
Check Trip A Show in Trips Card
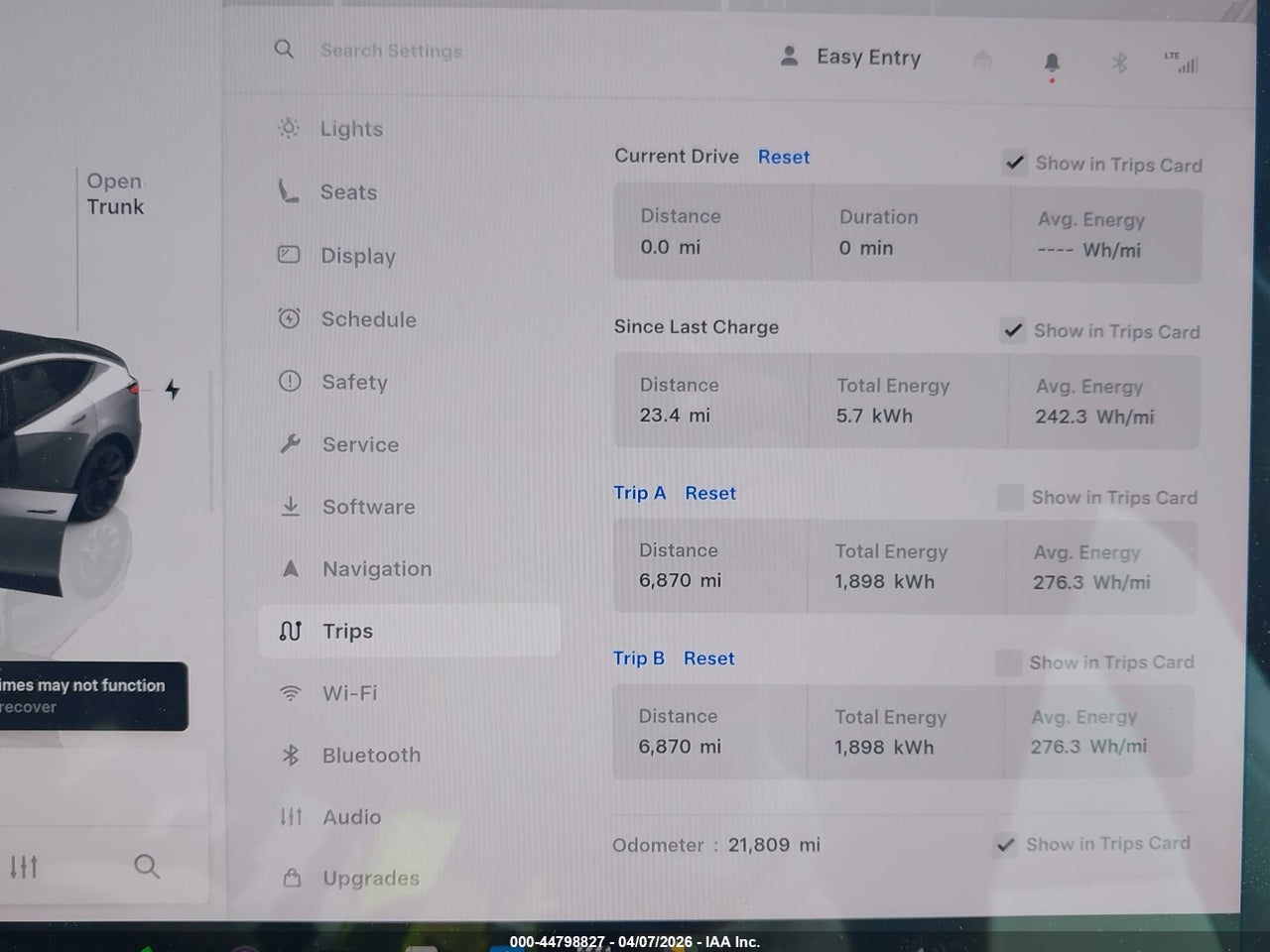click(x=1010, y=497)
